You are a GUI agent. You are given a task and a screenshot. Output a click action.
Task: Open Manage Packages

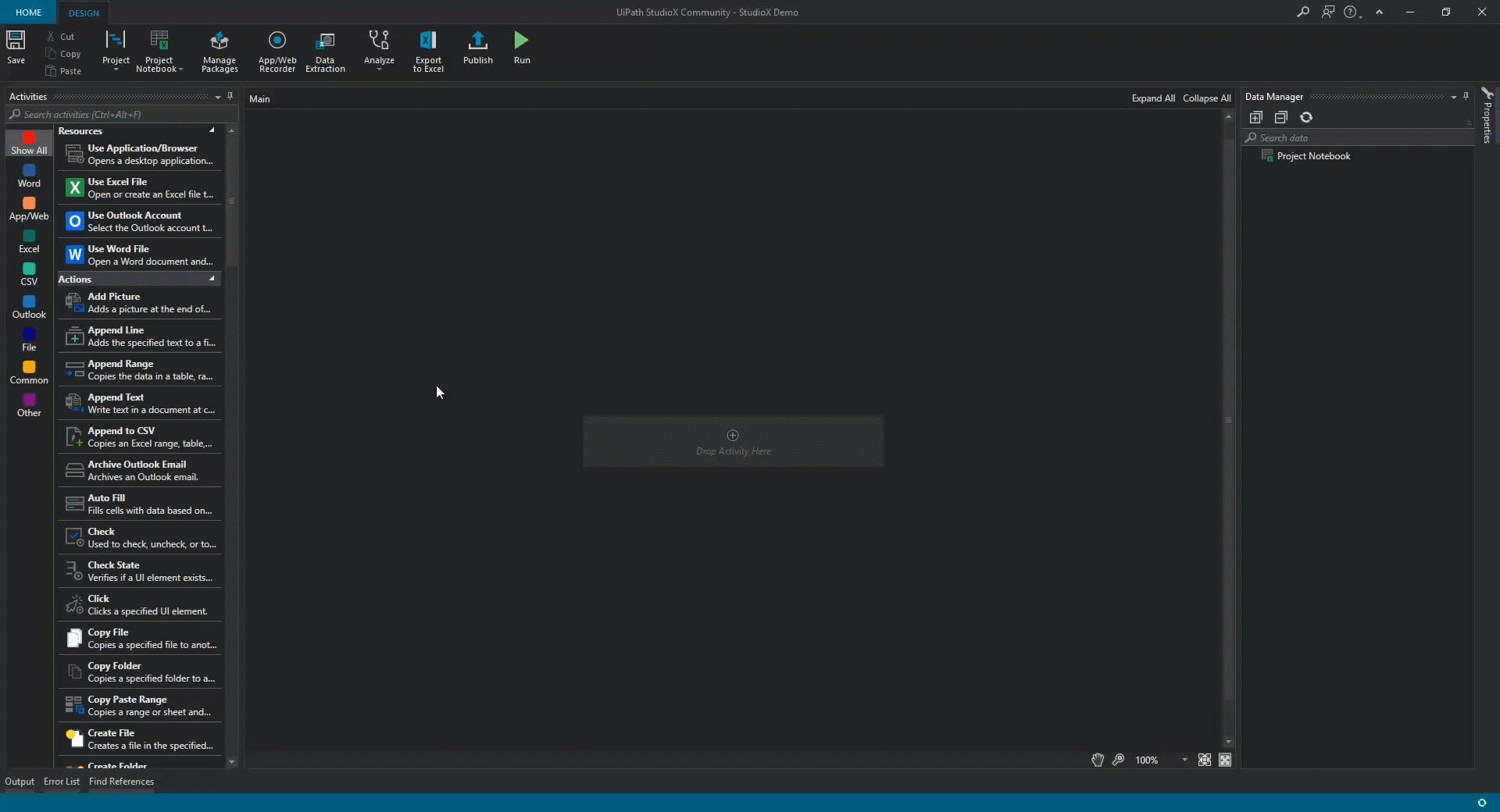[x=220, y=52]
